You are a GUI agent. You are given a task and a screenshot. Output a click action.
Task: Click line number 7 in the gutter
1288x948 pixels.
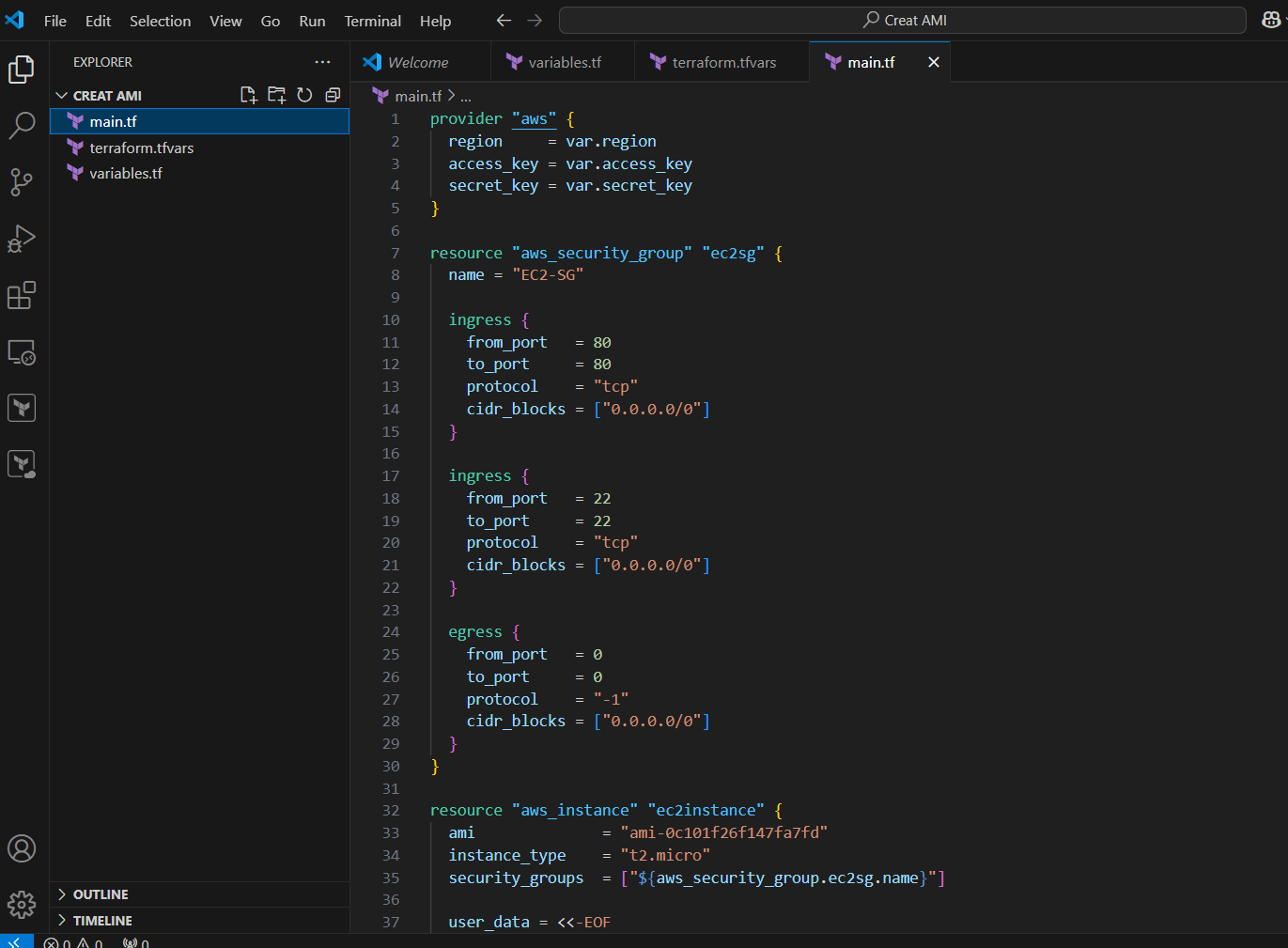[x=396, y=253]
